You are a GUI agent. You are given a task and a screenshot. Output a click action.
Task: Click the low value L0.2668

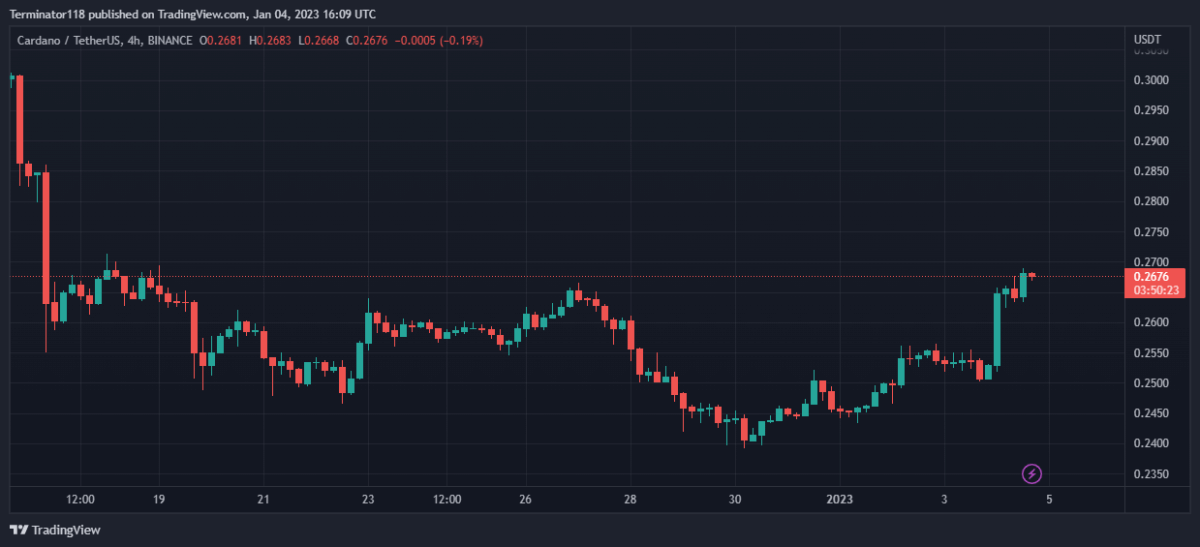(321, 40)
